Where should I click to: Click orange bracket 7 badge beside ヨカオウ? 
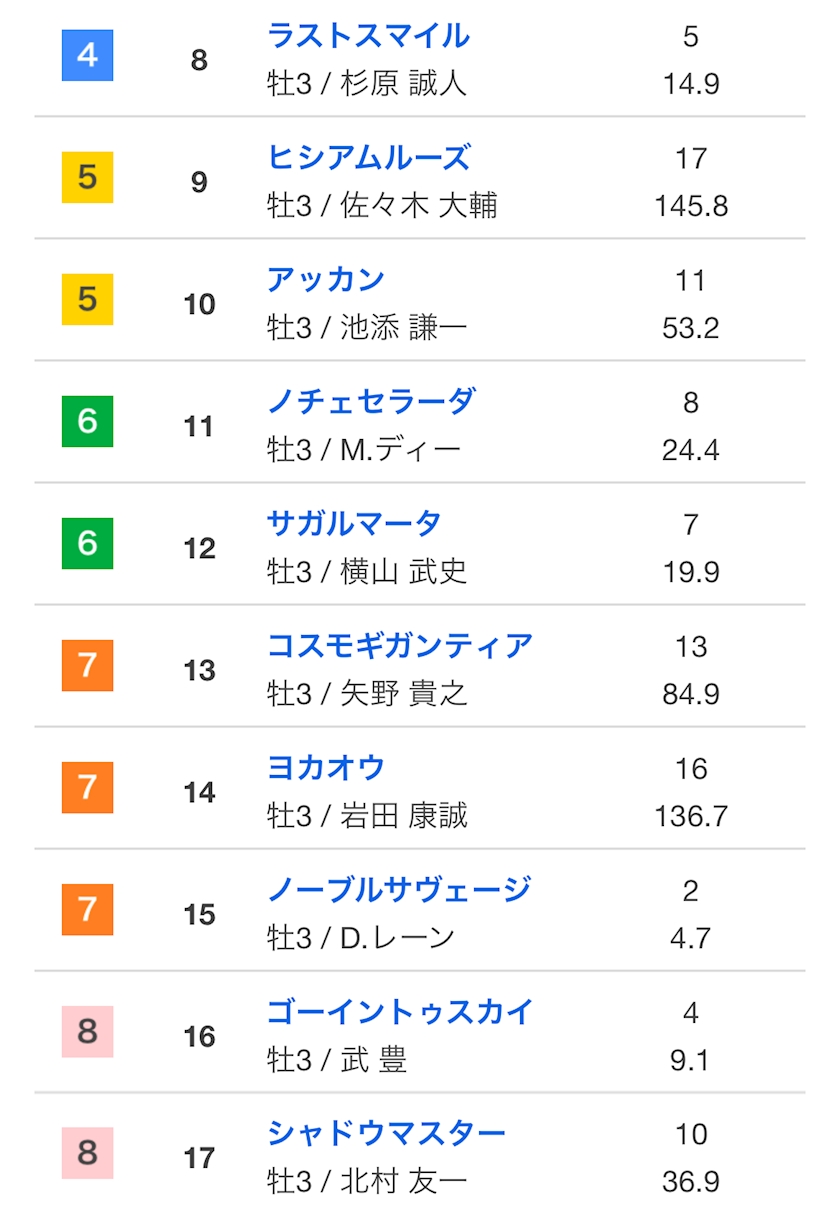(88, 787)
